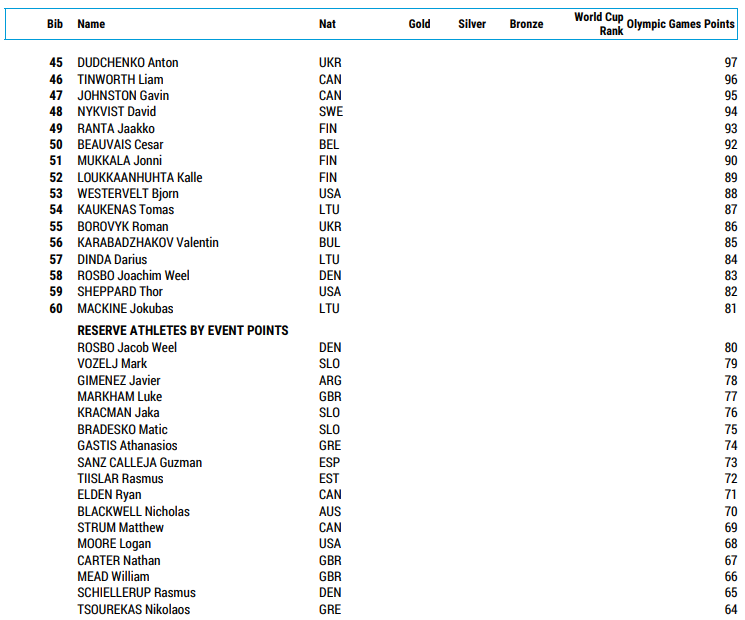This screenshot has width=745, height=620.
Task: Click the Name column header
Action: (x=91, y=24)
